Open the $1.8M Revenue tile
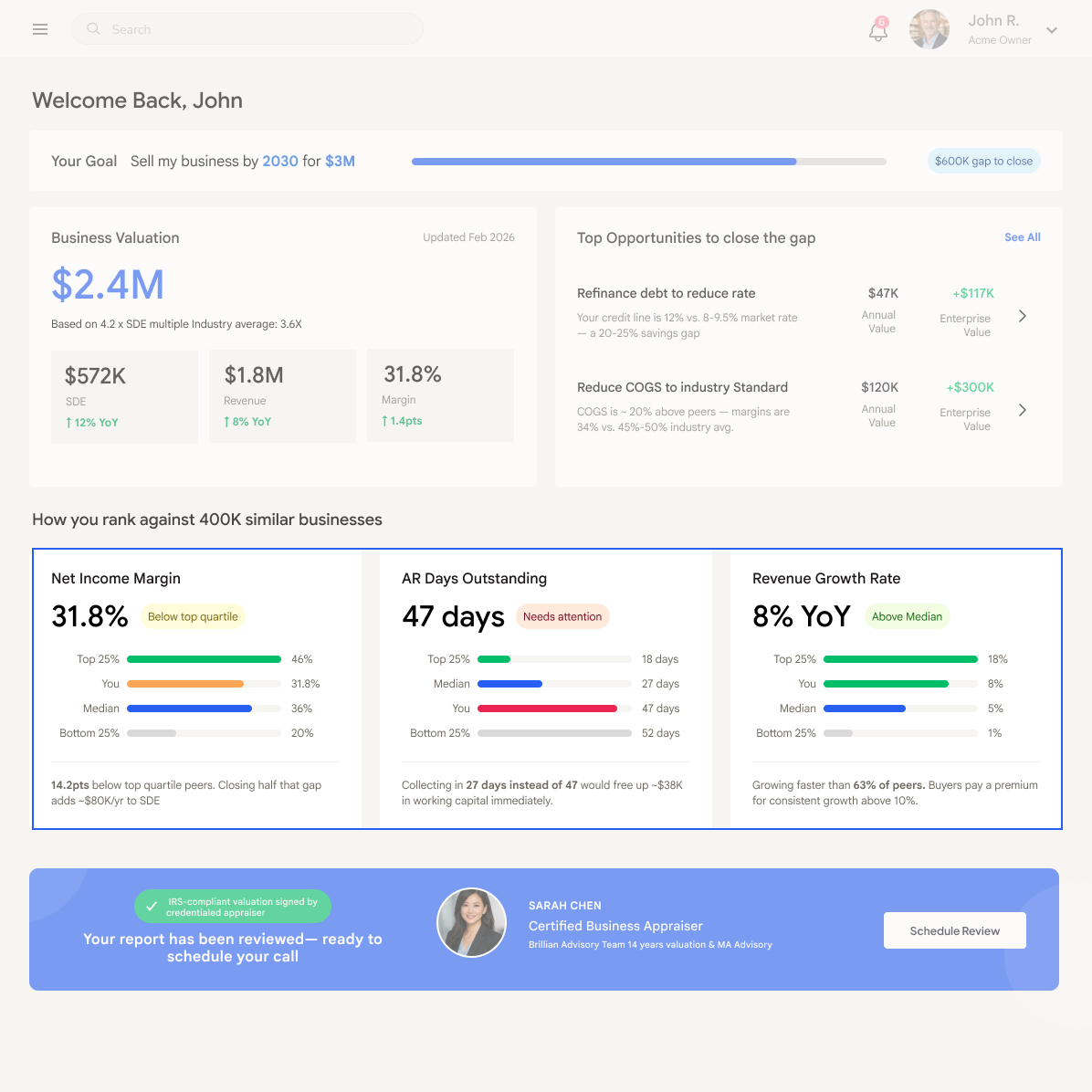The width and height of the screenshot is (1092, 1092). point(282,396)
